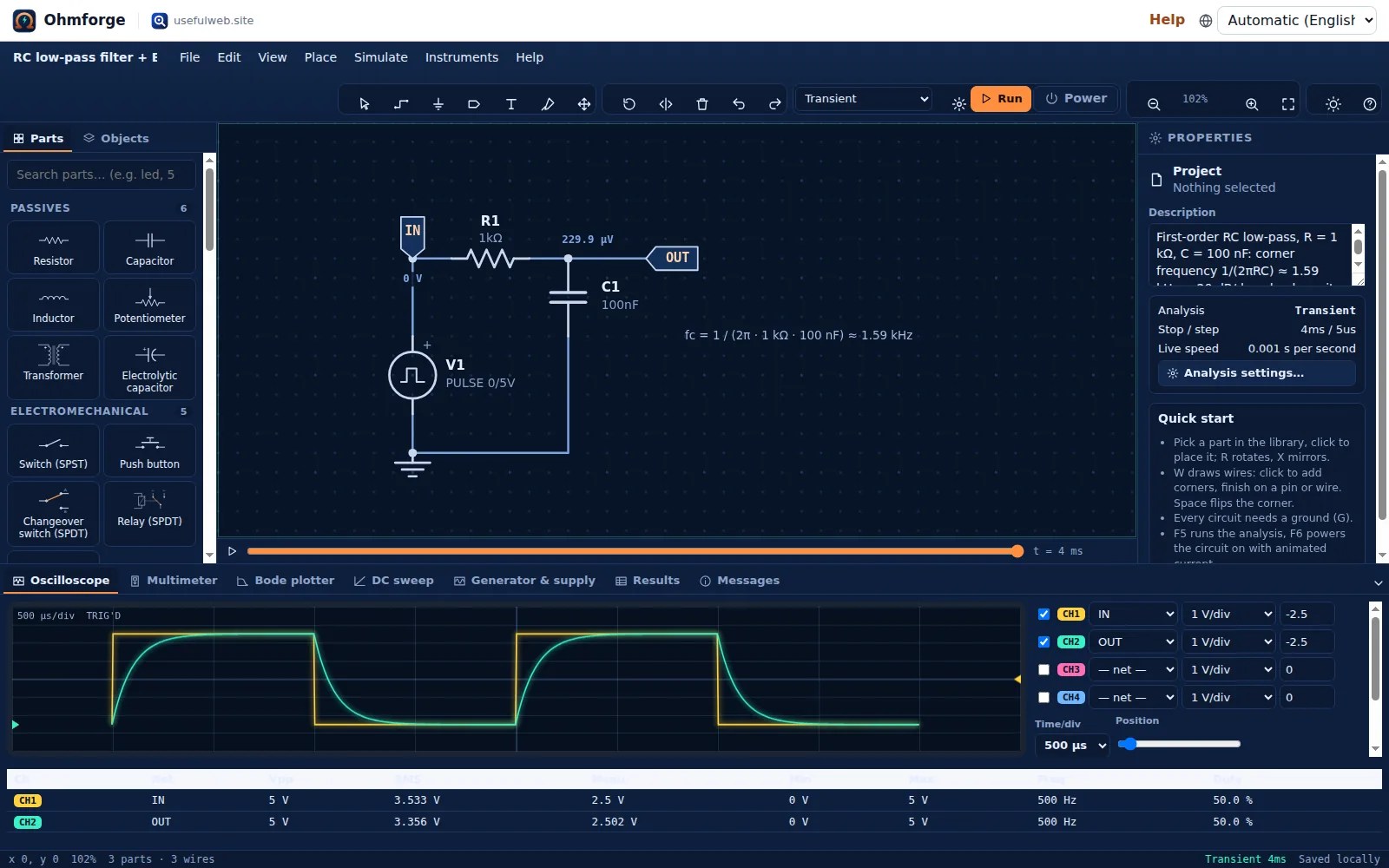Zoom in the schematic canvas
The width and height of the screenshot is (1389, 868).
1252,104
